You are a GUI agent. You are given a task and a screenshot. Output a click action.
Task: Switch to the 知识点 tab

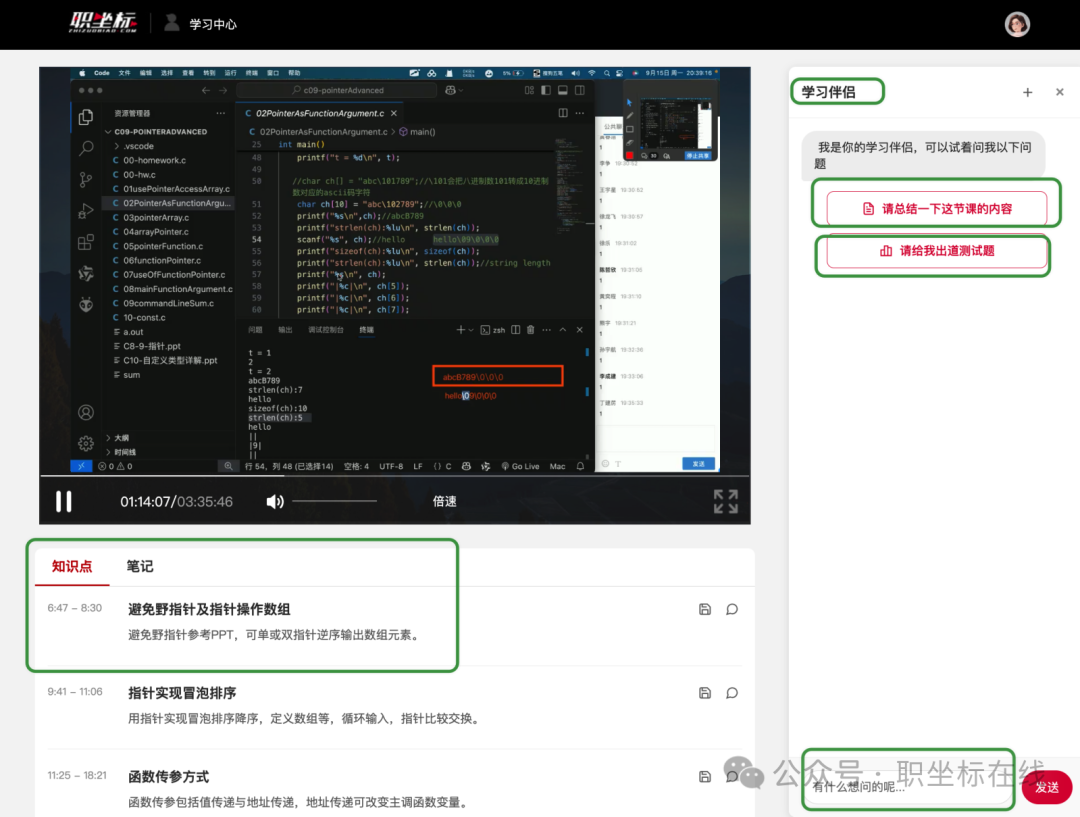72,566
